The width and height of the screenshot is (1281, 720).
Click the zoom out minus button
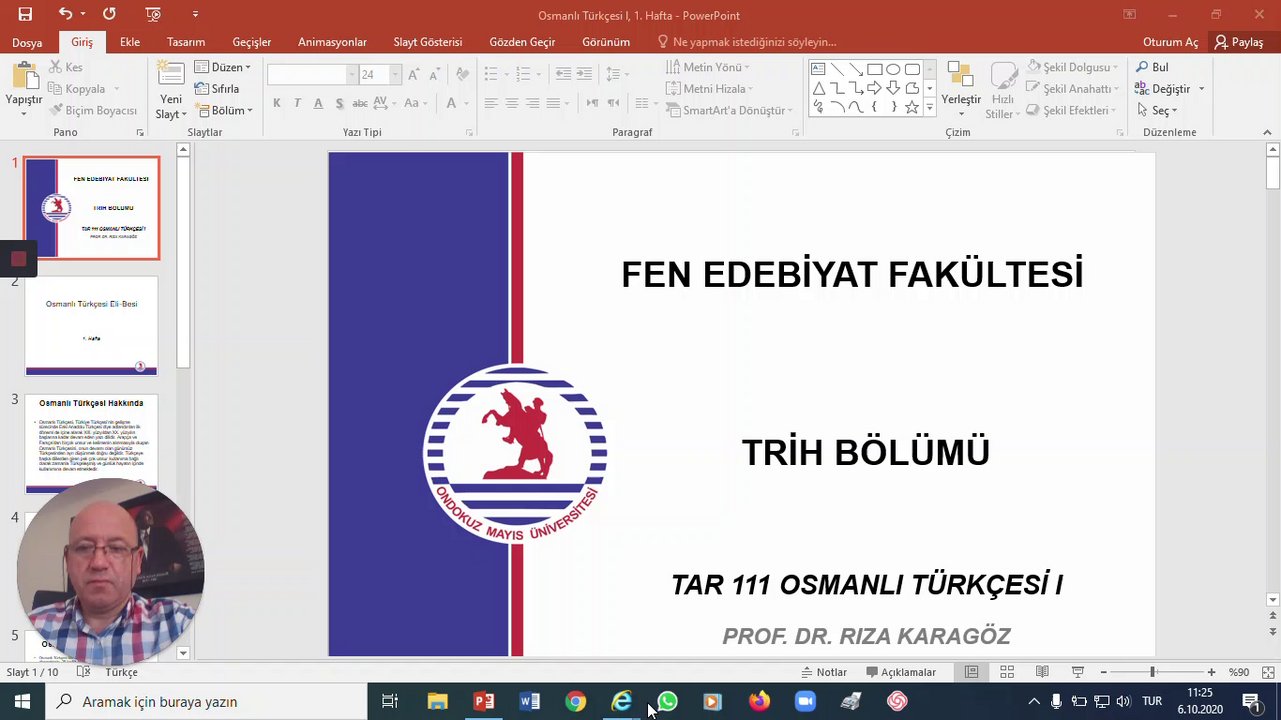(1103, 672)
